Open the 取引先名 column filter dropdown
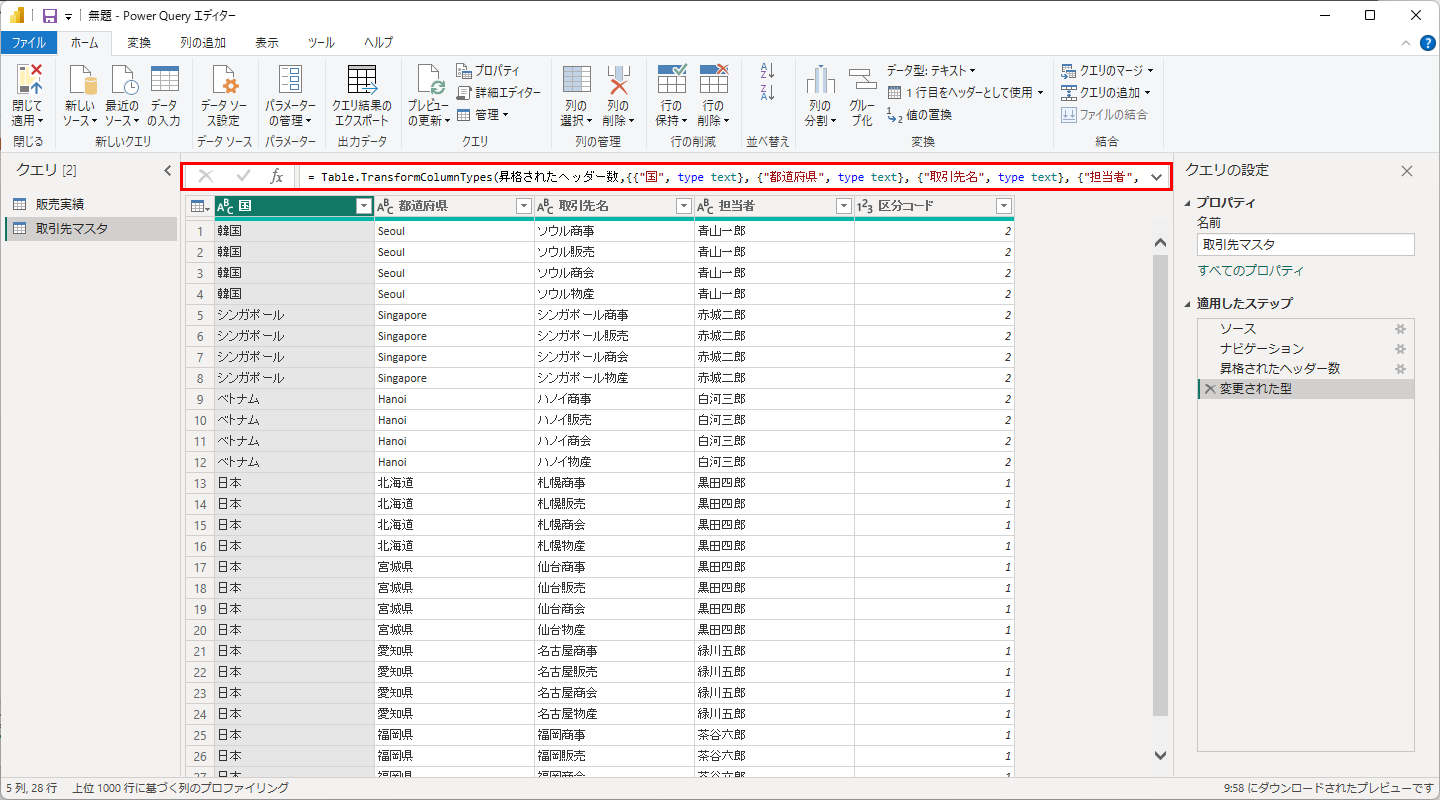1440x800 pixels. click(684, 206)
